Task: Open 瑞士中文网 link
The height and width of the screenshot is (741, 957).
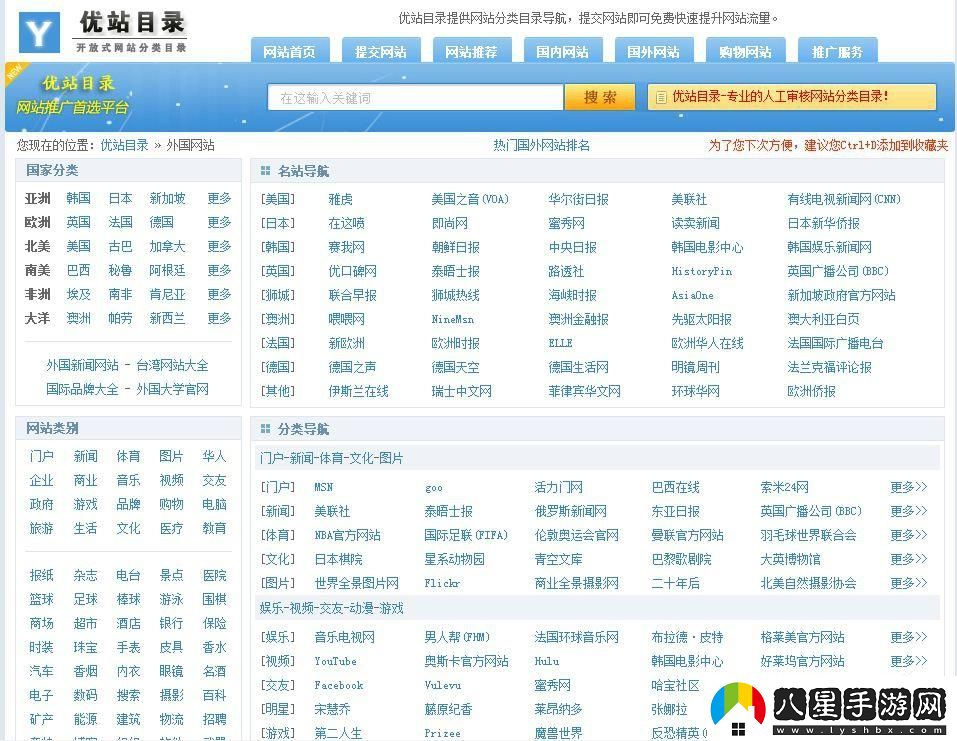Action: tap(461, 391)
